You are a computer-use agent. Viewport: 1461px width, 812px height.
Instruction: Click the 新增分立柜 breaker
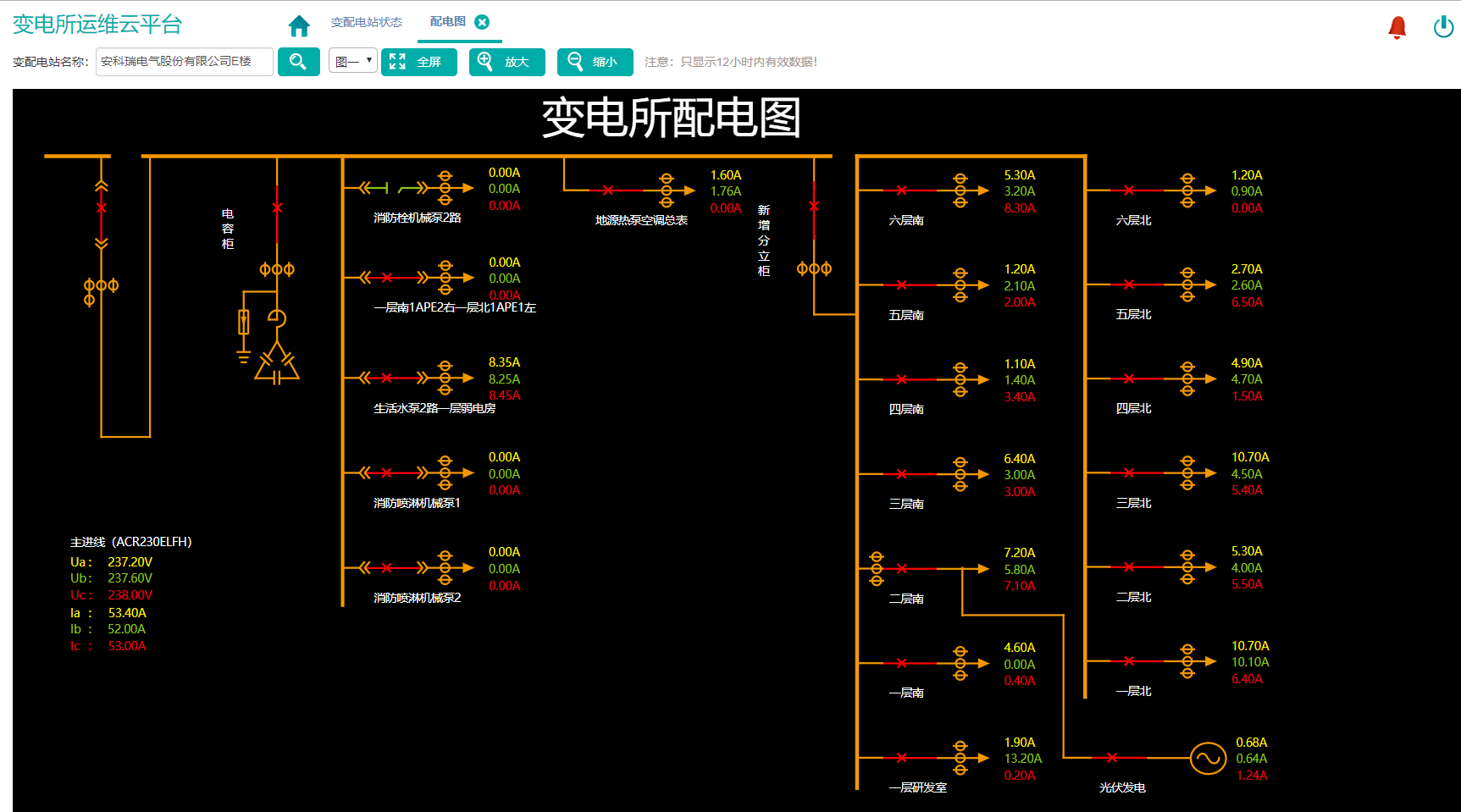click(x=814, y=206)
